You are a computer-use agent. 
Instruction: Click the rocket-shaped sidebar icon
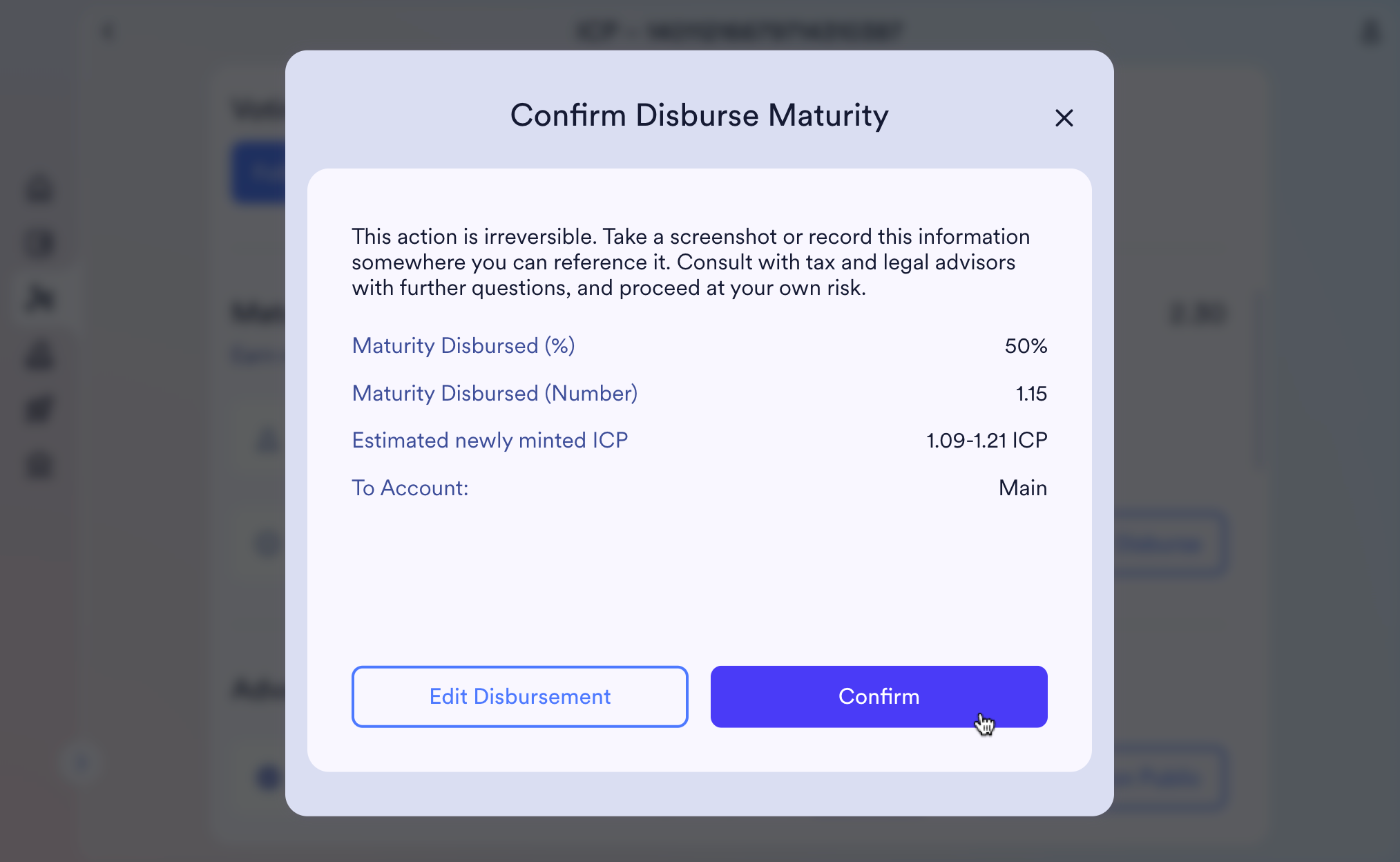point(40,410)
